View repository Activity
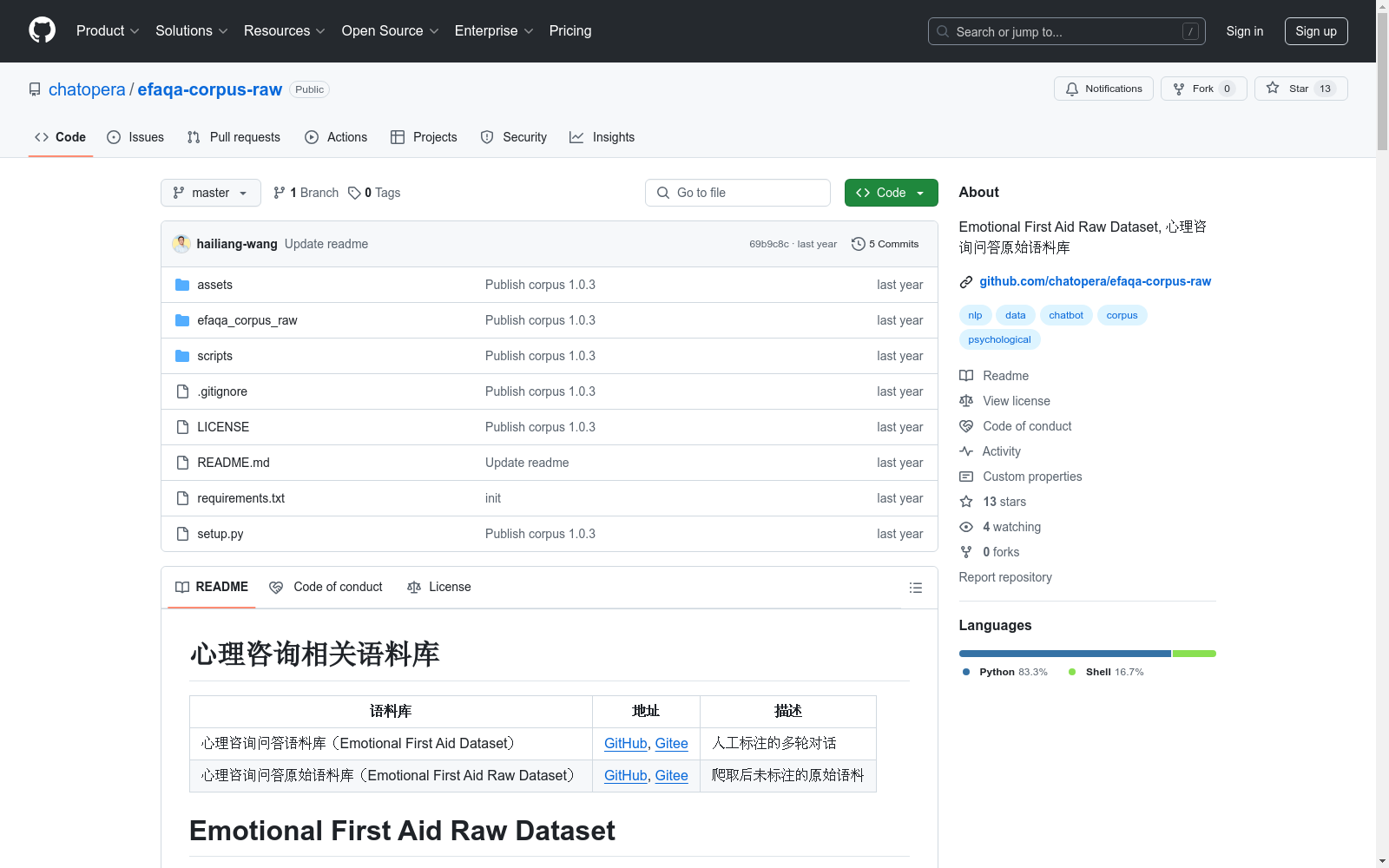The image size is (1389, 868). coord(991,451)
